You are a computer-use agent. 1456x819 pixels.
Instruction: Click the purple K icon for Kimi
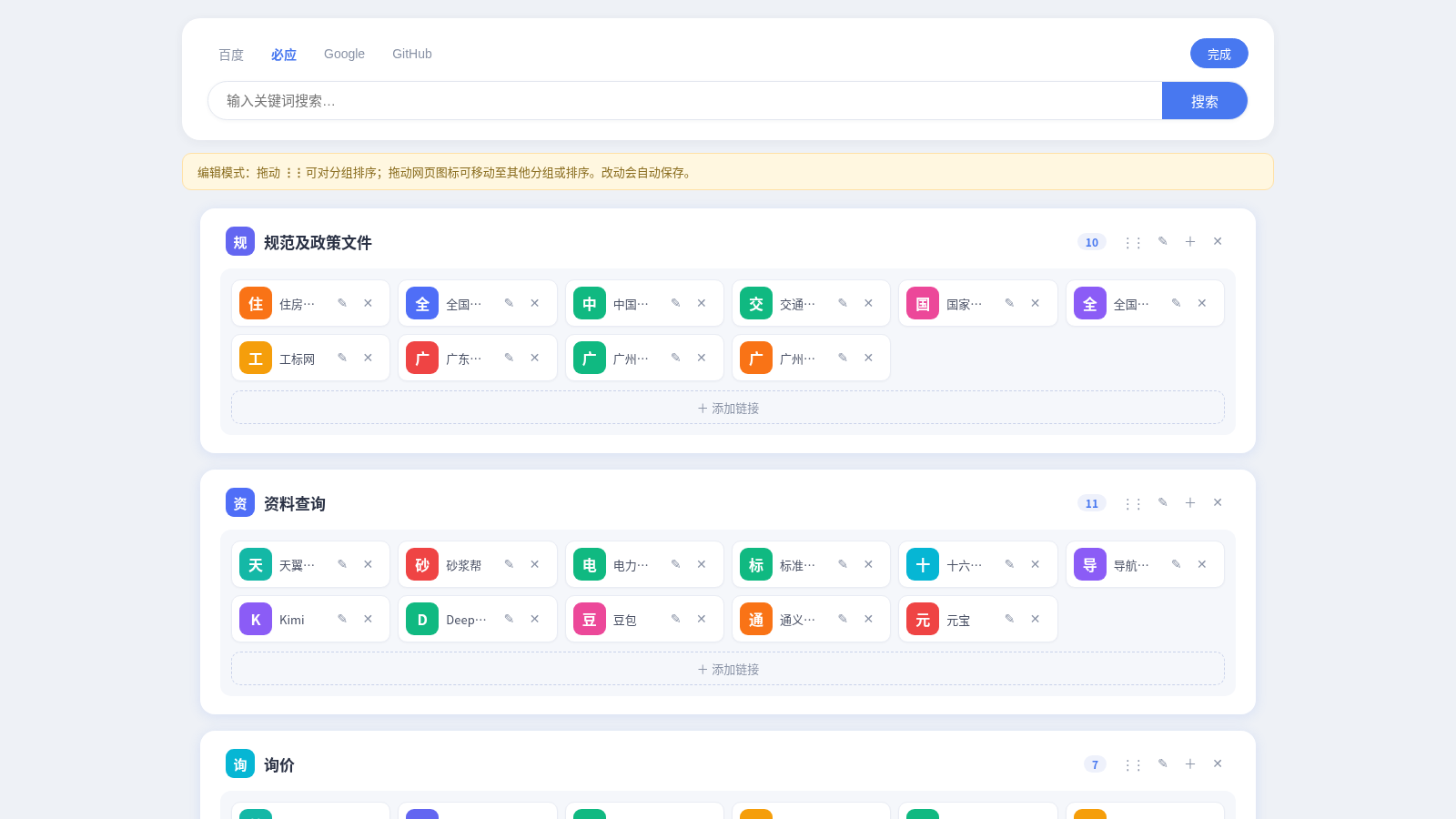point(256,619)
